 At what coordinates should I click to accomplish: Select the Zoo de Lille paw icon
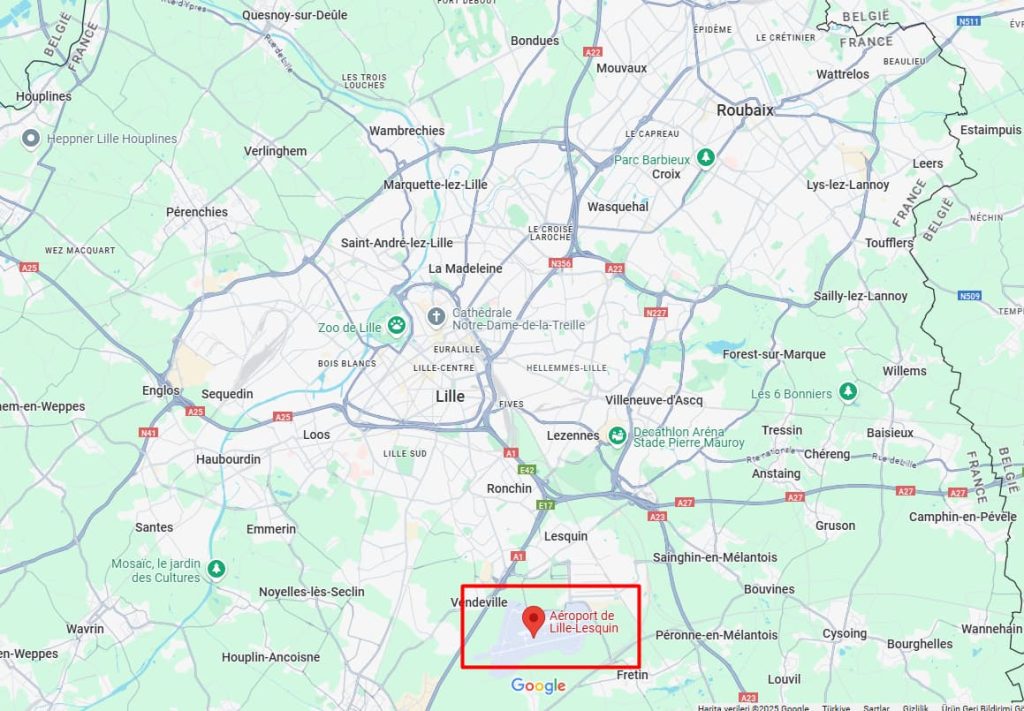point(396,324)
